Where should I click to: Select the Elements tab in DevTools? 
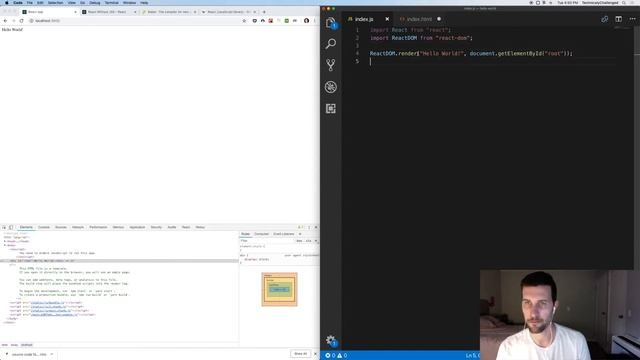[26, 227]
